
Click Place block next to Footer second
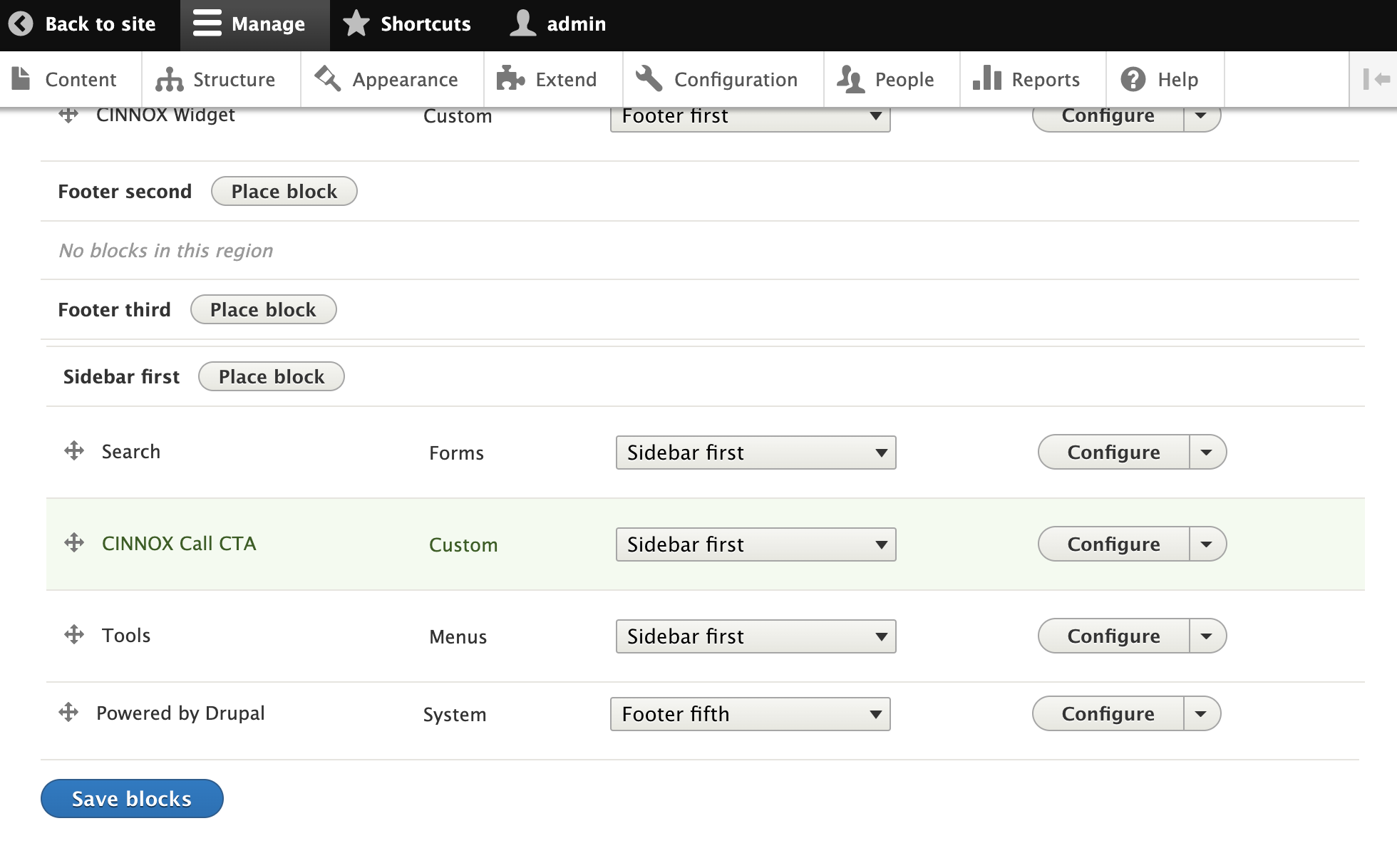click(284, 191)
